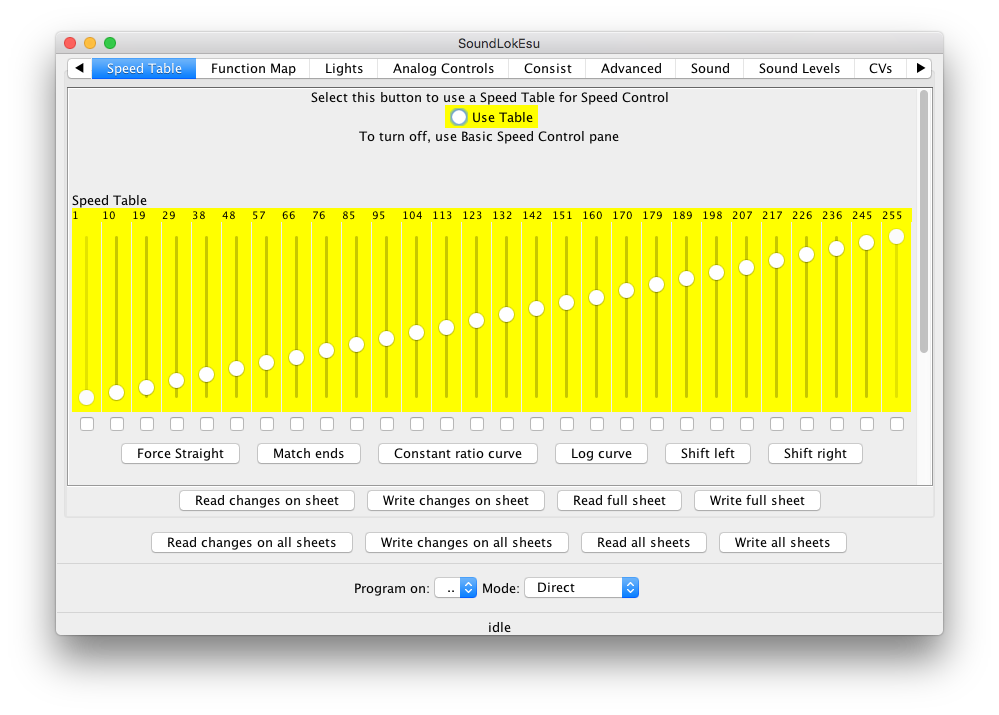Expand the Mode Direct dropdown
This screenshot has height=715, width=999.
click(581, 588)
